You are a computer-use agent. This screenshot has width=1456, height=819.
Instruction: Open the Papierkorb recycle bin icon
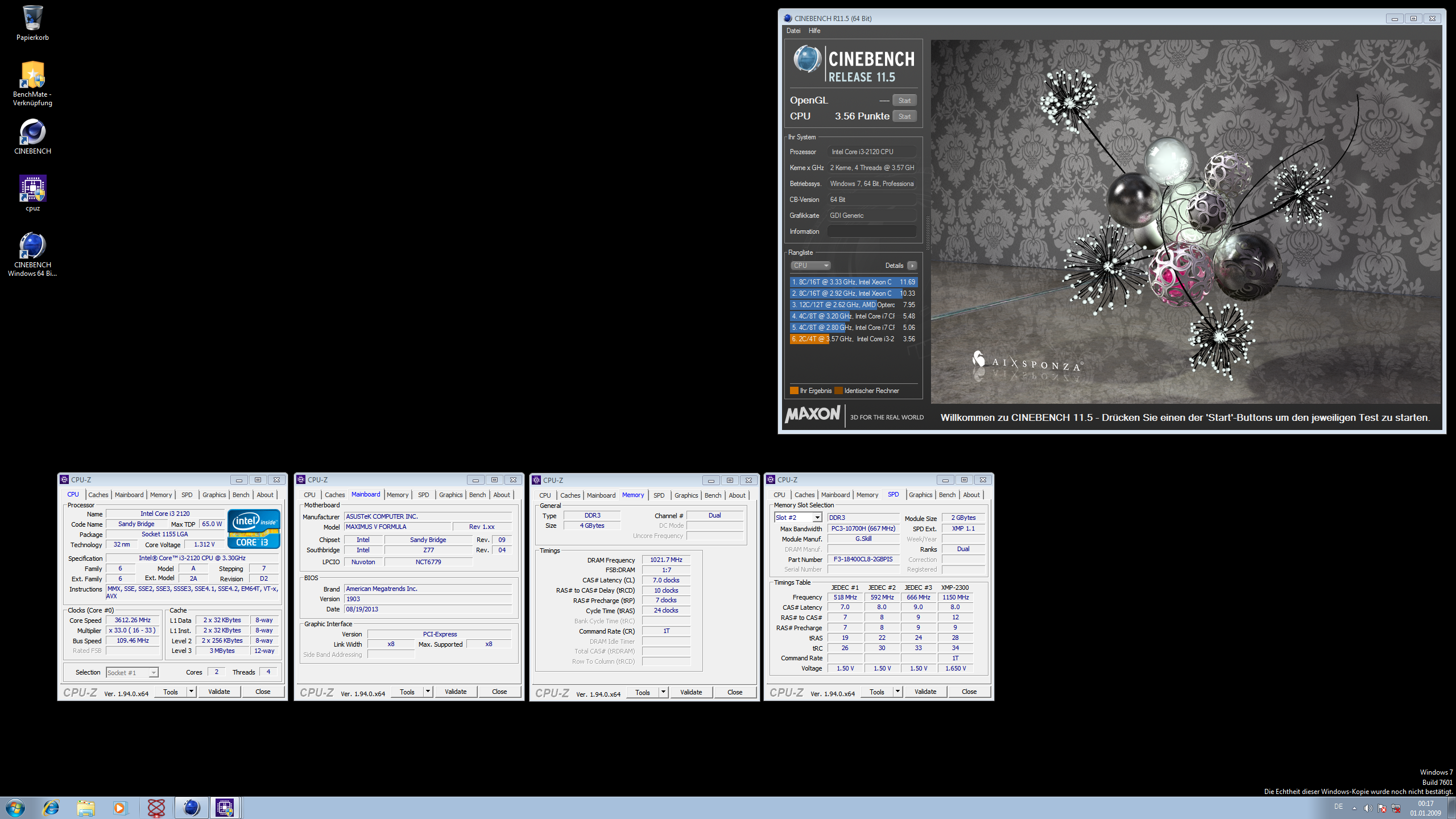(x=32, y=23)
